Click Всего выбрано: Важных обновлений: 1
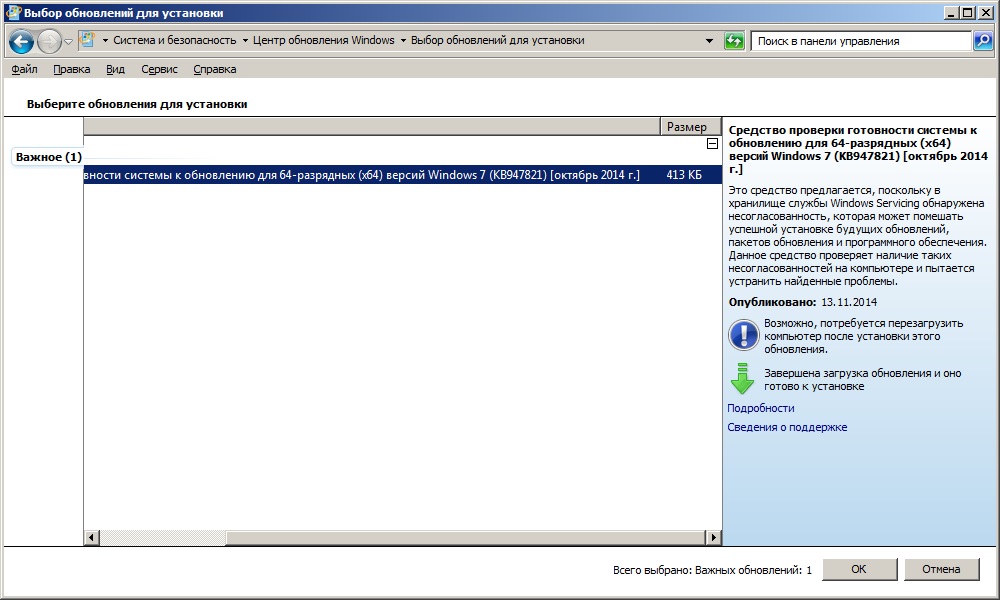Viewport: 1000px width, 600px height. coord(712,570)
